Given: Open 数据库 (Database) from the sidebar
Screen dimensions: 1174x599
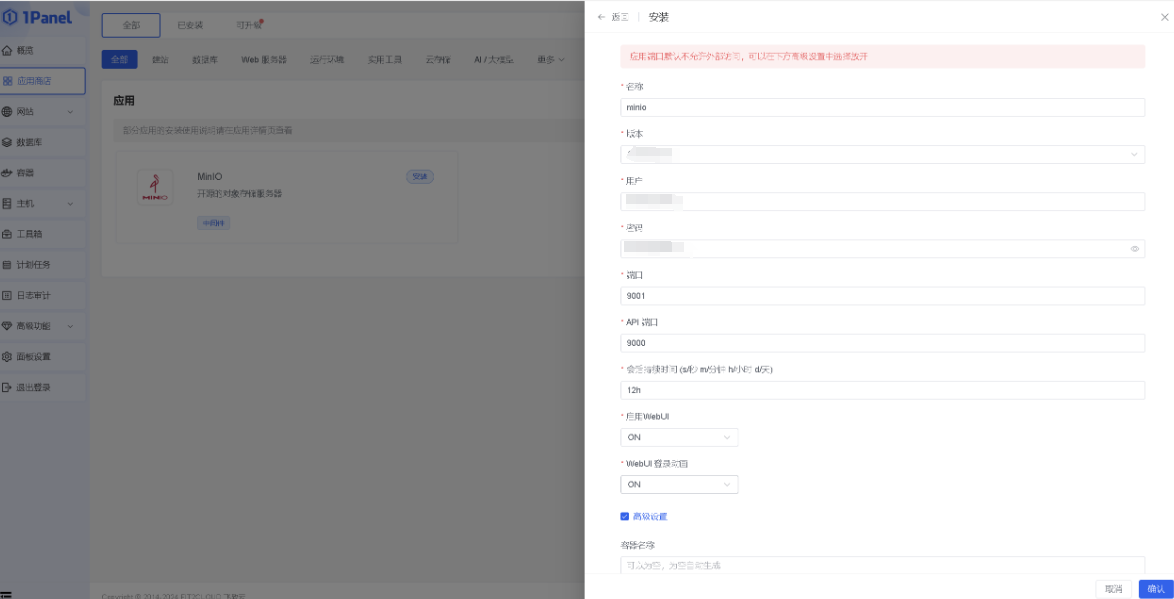Looking at the screenshot, I should (x=35, y=142).
